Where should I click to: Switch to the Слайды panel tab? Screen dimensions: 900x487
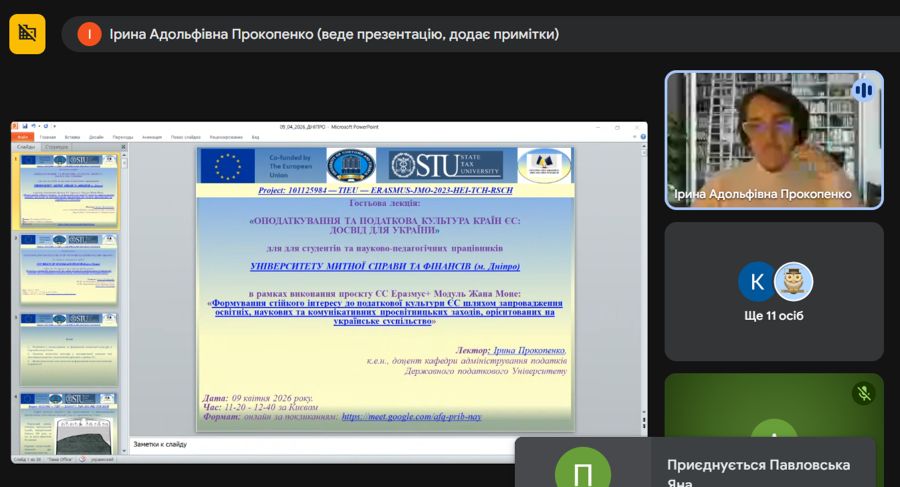point(27,147)
